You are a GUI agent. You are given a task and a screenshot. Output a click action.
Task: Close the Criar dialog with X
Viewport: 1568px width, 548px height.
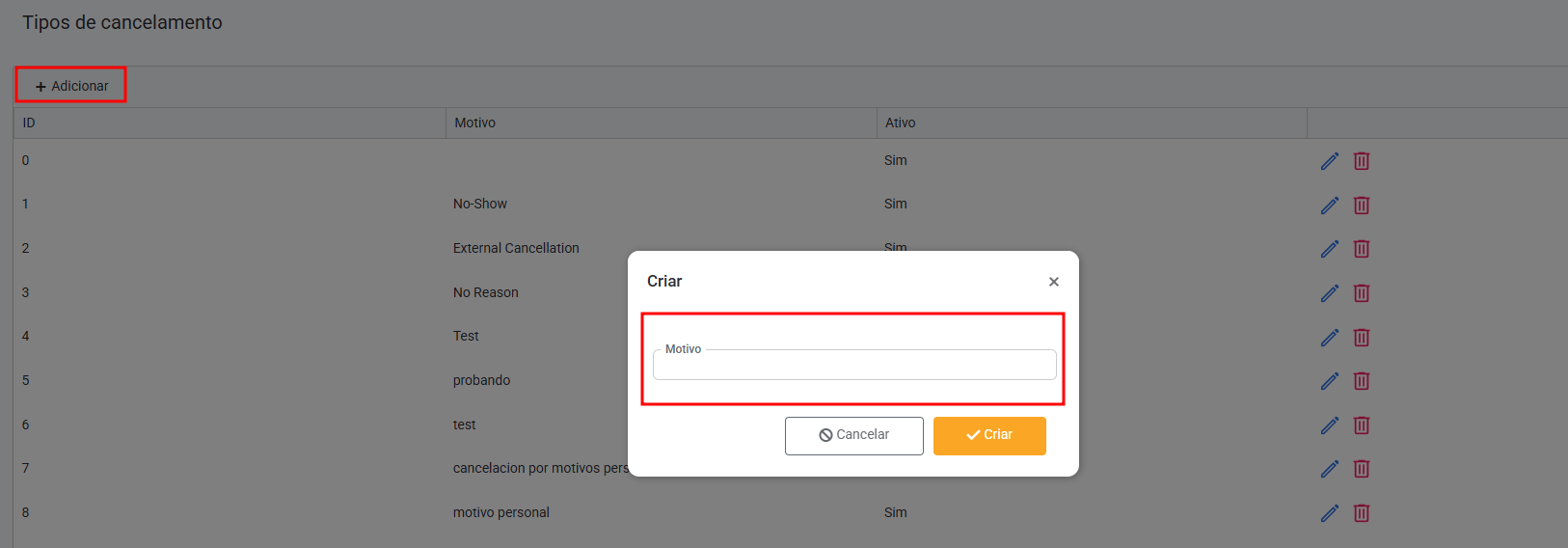click(1053, 282)
